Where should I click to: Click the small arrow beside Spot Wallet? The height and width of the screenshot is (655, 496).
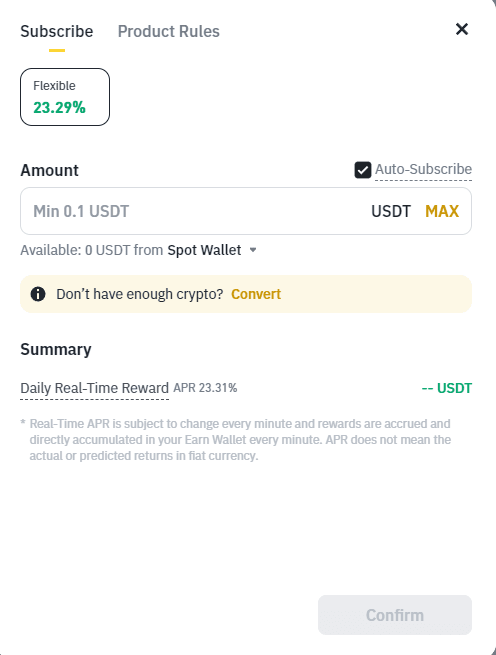coord(253,250)
